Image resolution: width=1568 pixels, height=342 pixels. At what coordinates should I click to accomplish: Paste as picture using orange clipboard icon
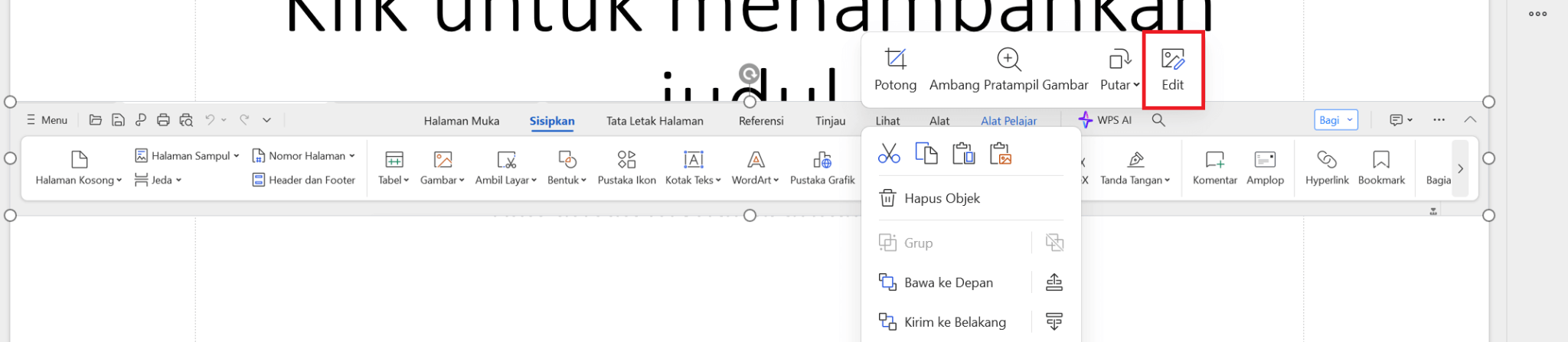point(1001,154)
